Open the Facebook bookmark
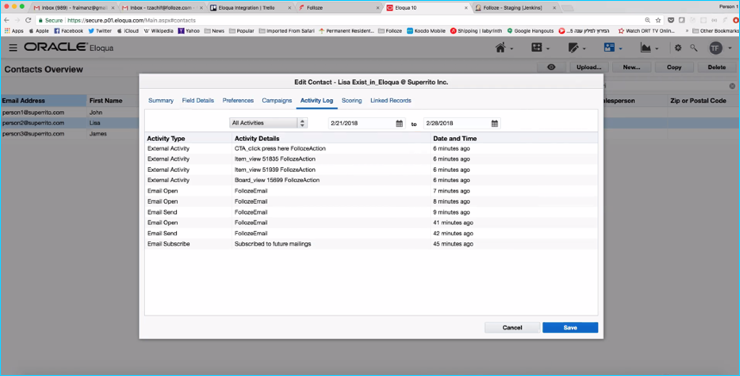Screen dimensions: 740x376 click(x=68, y=31)
